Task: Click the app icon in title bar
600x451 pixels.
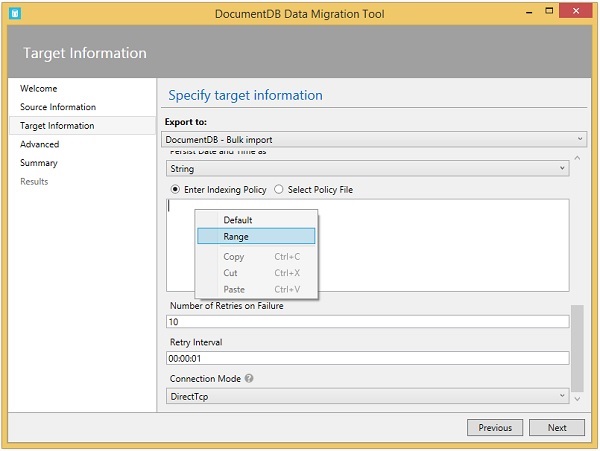Action: coord(14,15)
